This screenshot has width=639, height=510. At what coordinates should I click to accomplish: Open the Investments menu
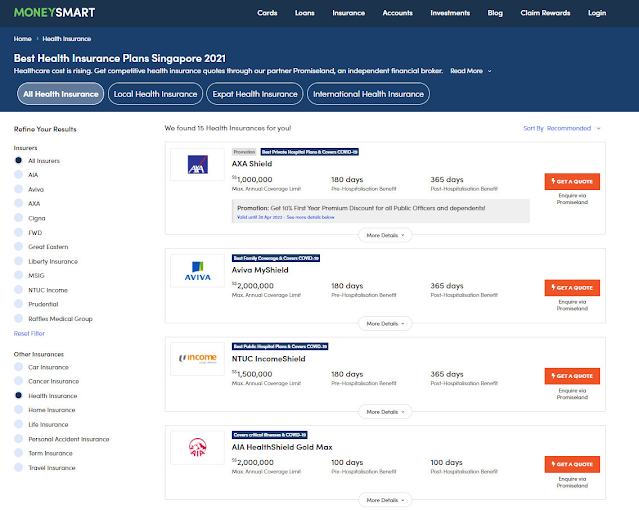point(450,13)
